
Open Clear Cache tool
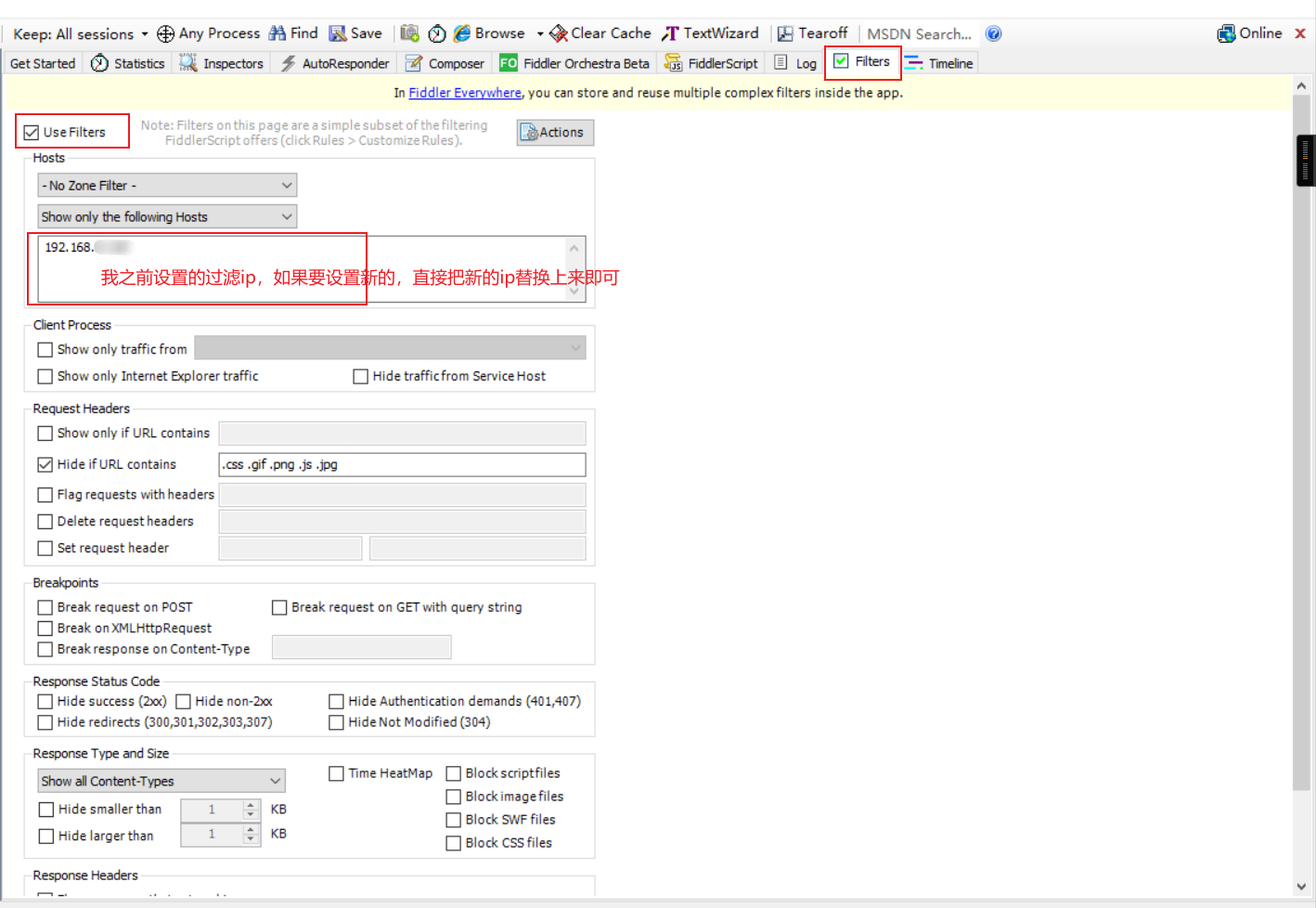point(600,33)
